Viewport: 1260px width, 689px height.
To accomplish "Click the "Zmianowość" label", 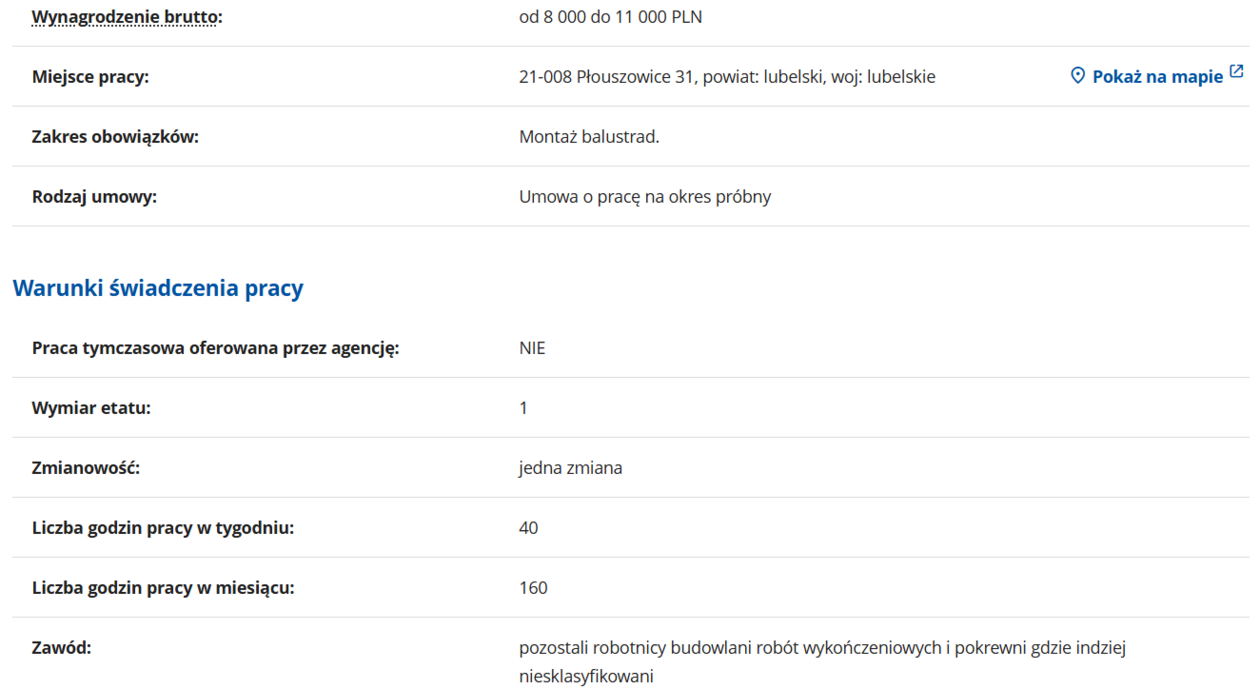I will click(86, 468).
